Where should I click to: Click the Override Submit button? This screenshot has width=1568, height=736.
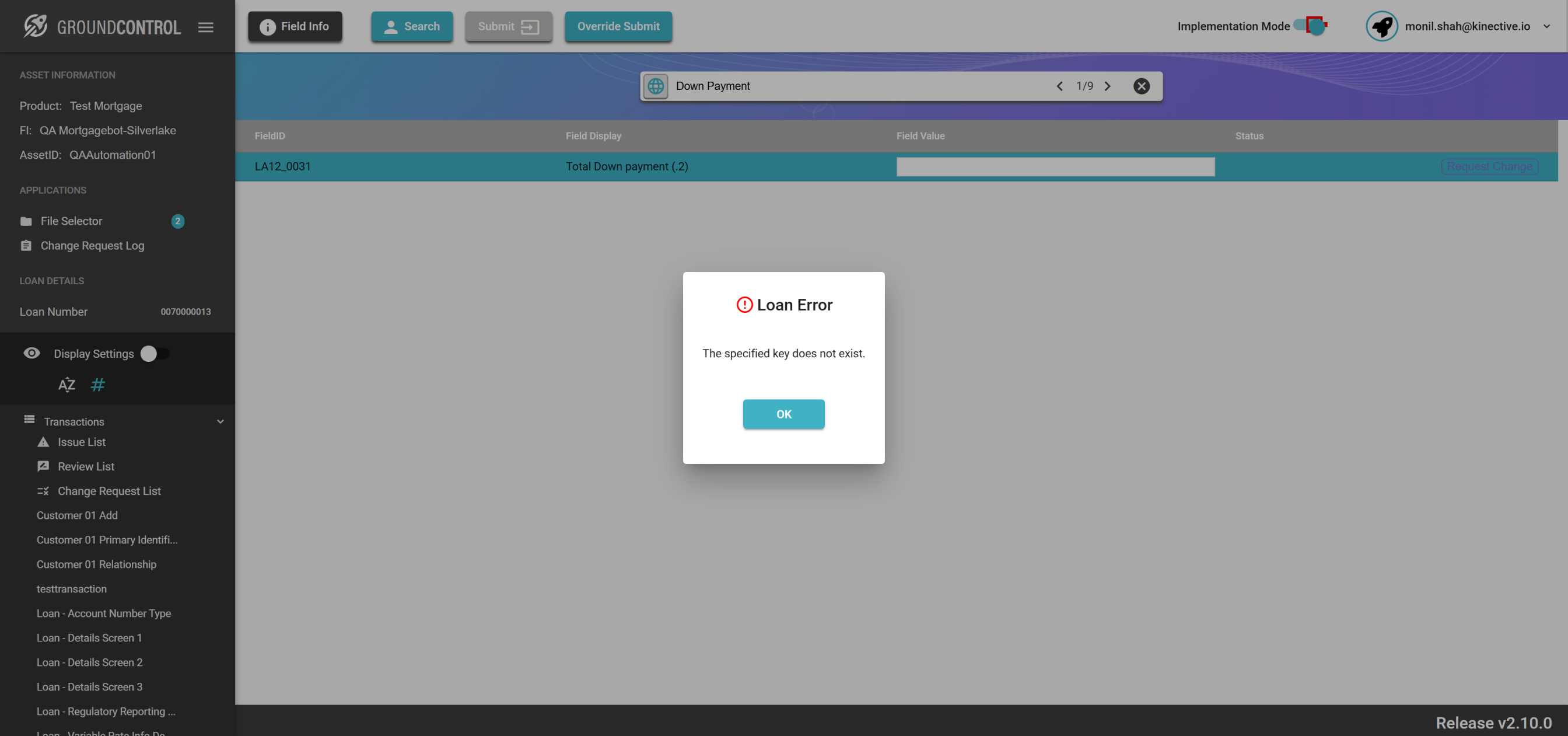coord(618,26)
